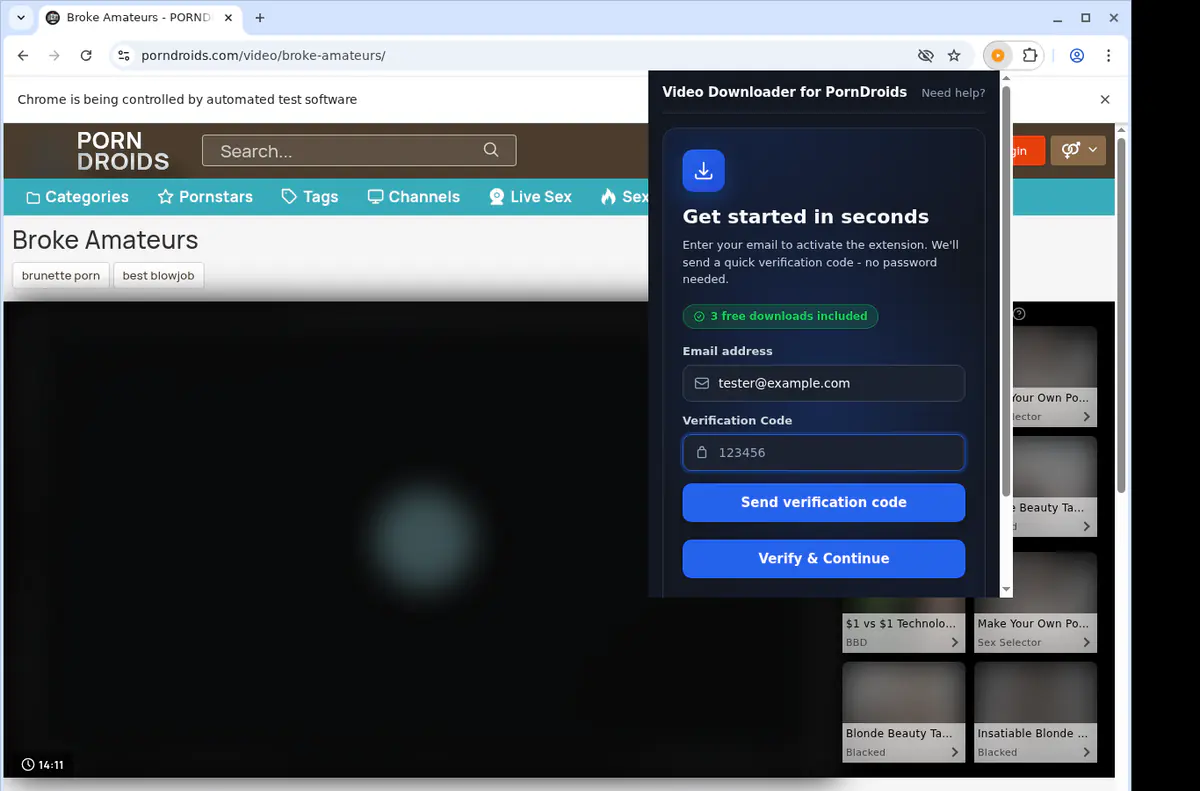Click the 'best blowjob' tag
This screenshot has width=1200, height=791.
[x=159, y=276]
